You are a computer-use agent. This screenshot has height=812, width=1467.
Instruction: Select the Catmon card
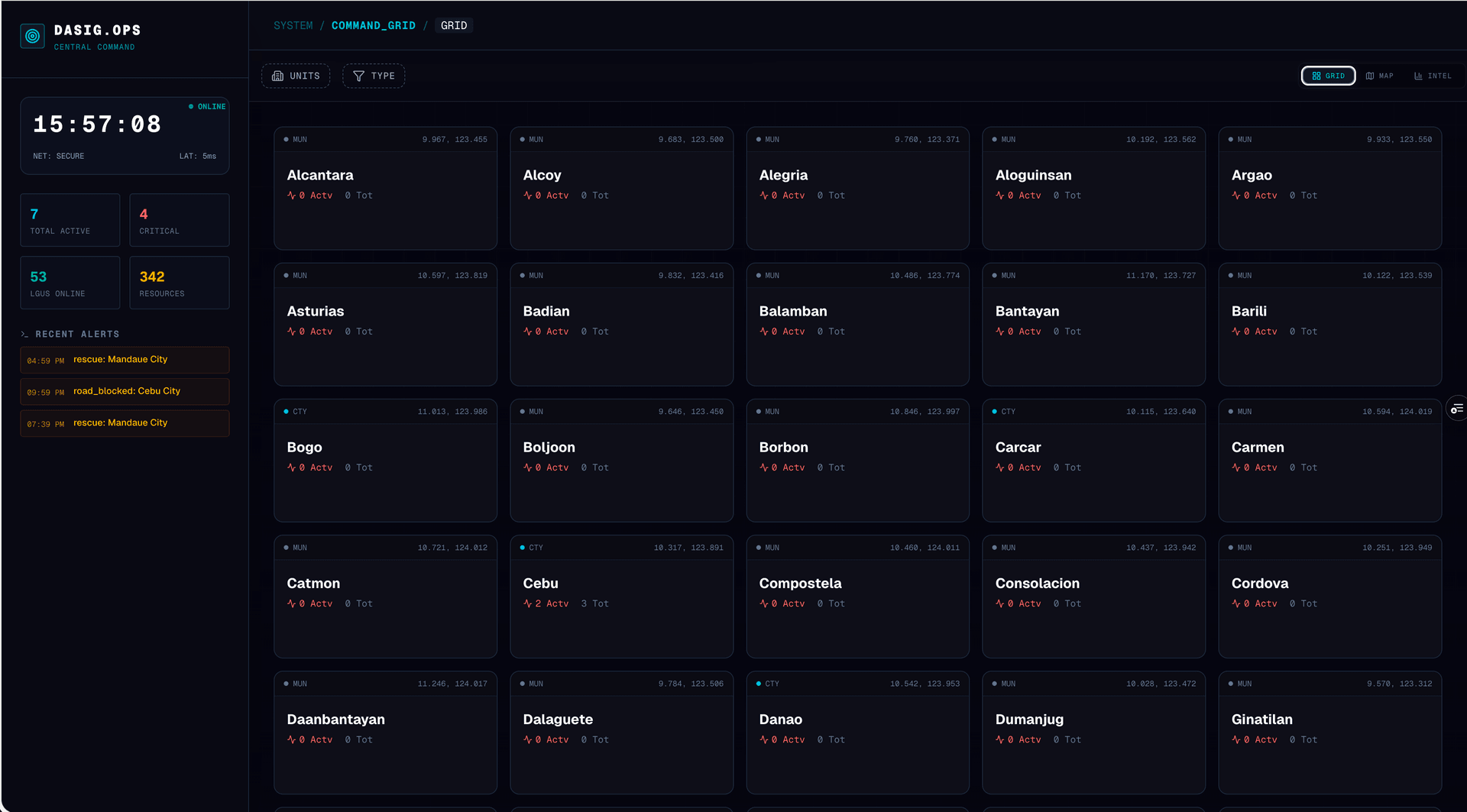coord(386,597)
